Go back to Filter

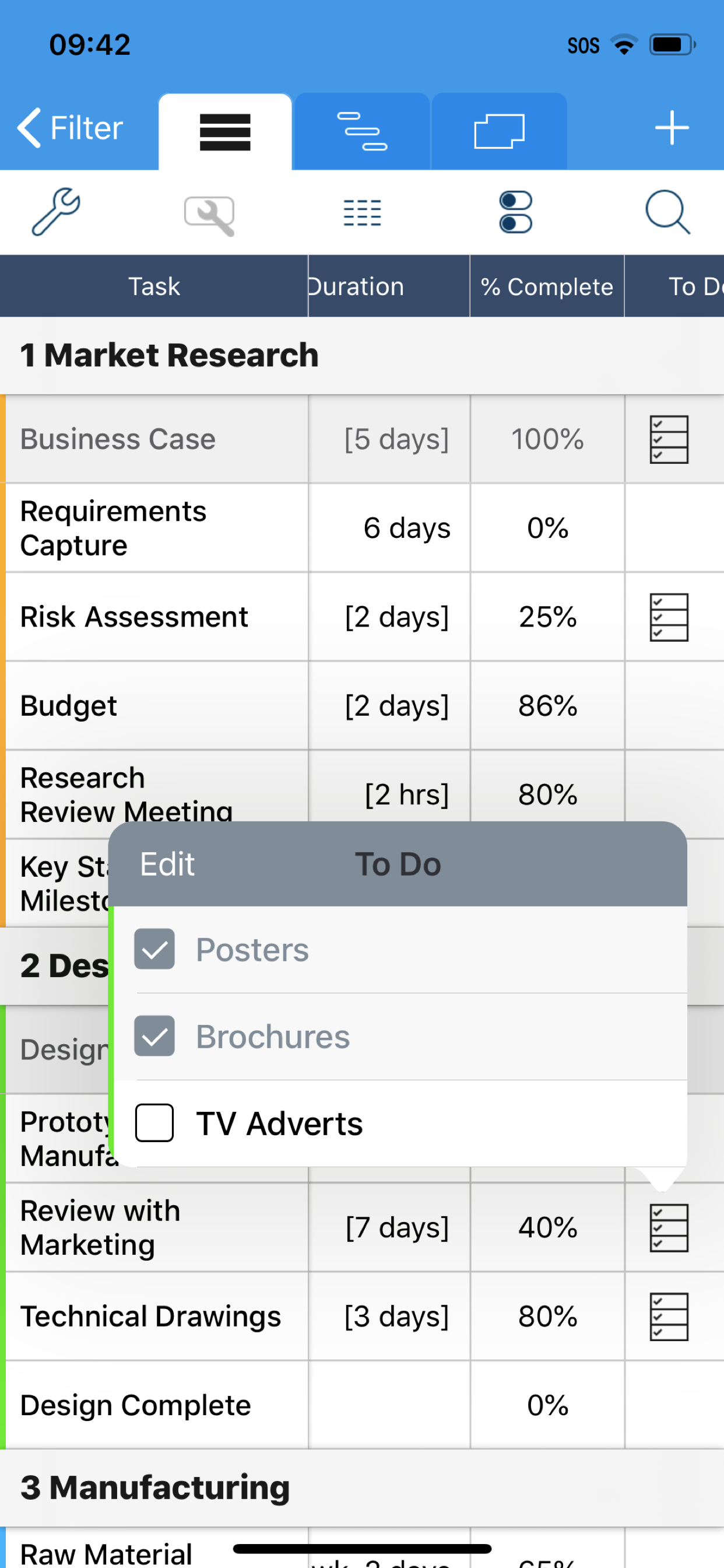point(70,128)
